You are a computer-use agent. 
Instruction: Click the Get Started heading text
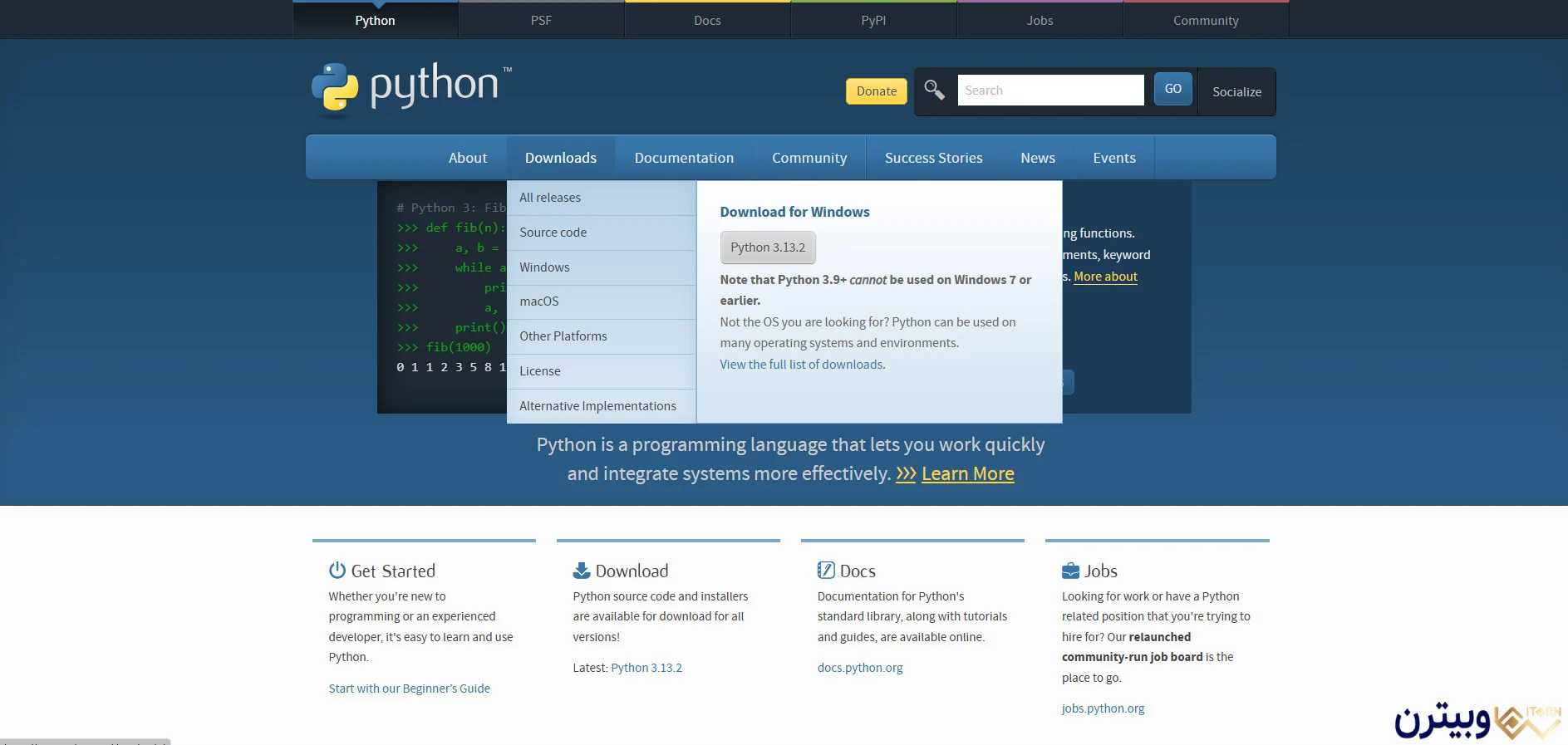click(393, 571)
